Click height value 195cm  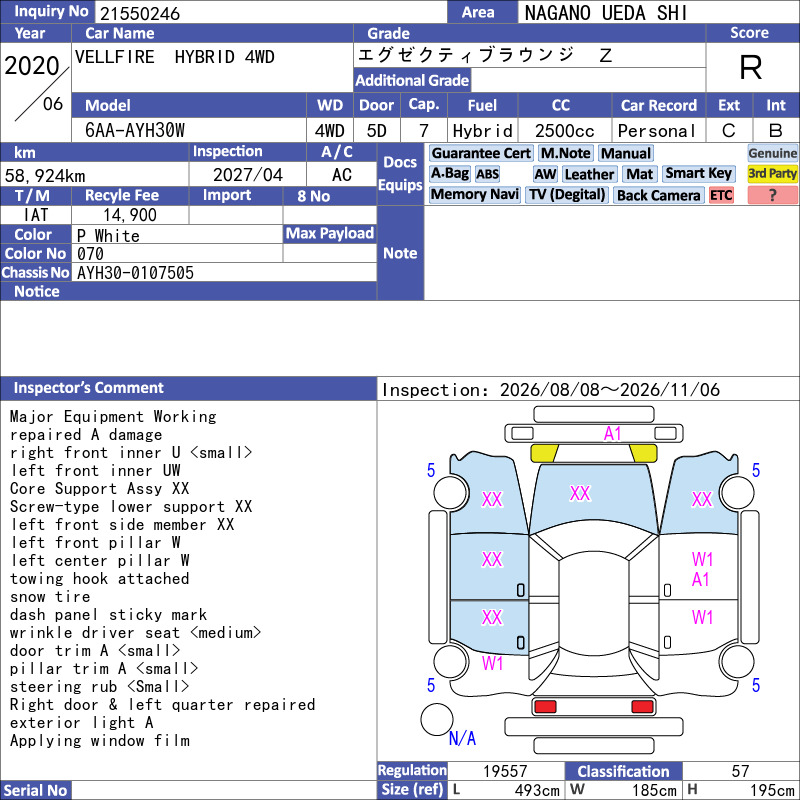[772, 790]
